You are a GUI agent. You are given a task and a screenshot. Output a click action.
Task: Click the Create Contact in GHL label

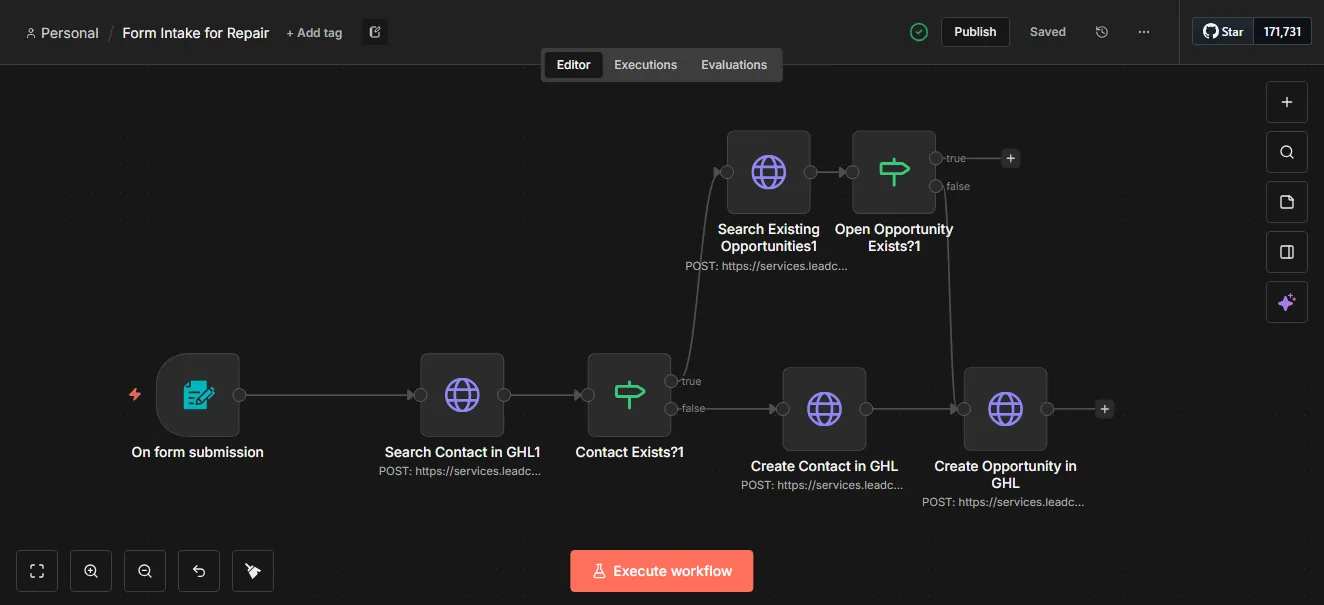[x=824, y=466]
